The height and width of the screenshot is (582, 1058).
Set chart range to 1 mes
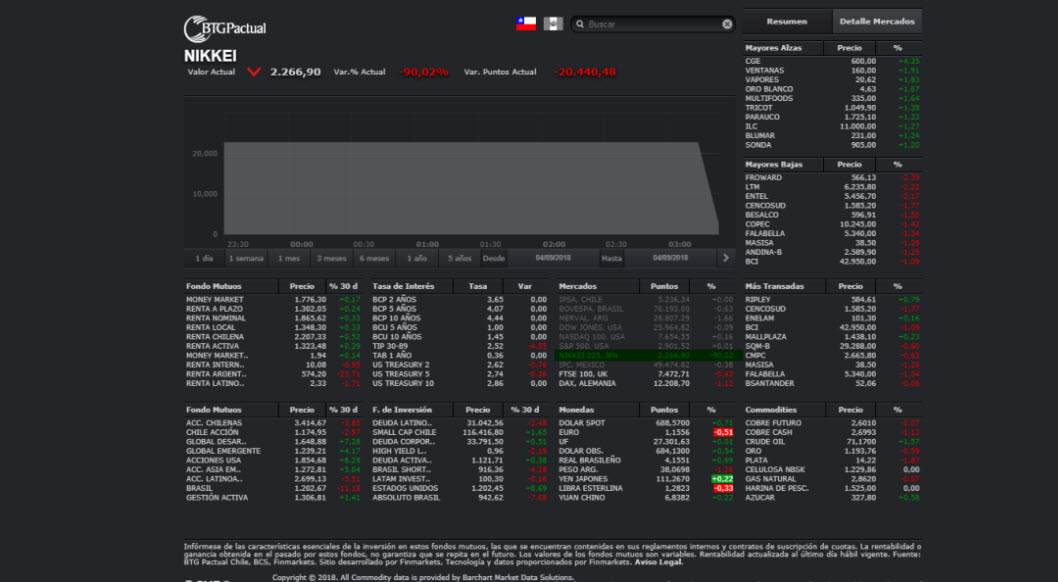point(289,258)
